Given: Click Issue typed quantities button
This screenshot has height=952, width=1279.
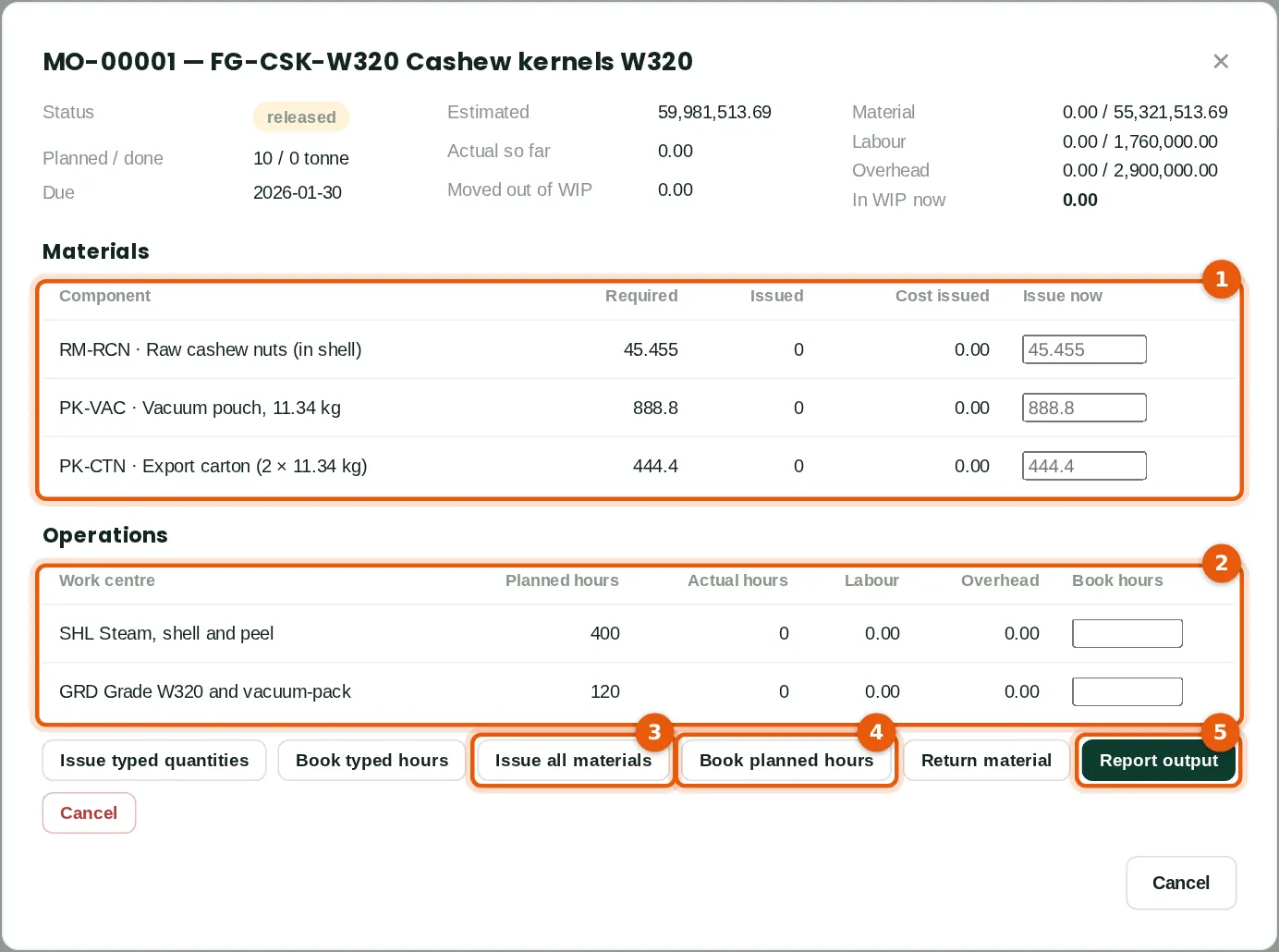Looking at the screenshot, I should point(154,761).
